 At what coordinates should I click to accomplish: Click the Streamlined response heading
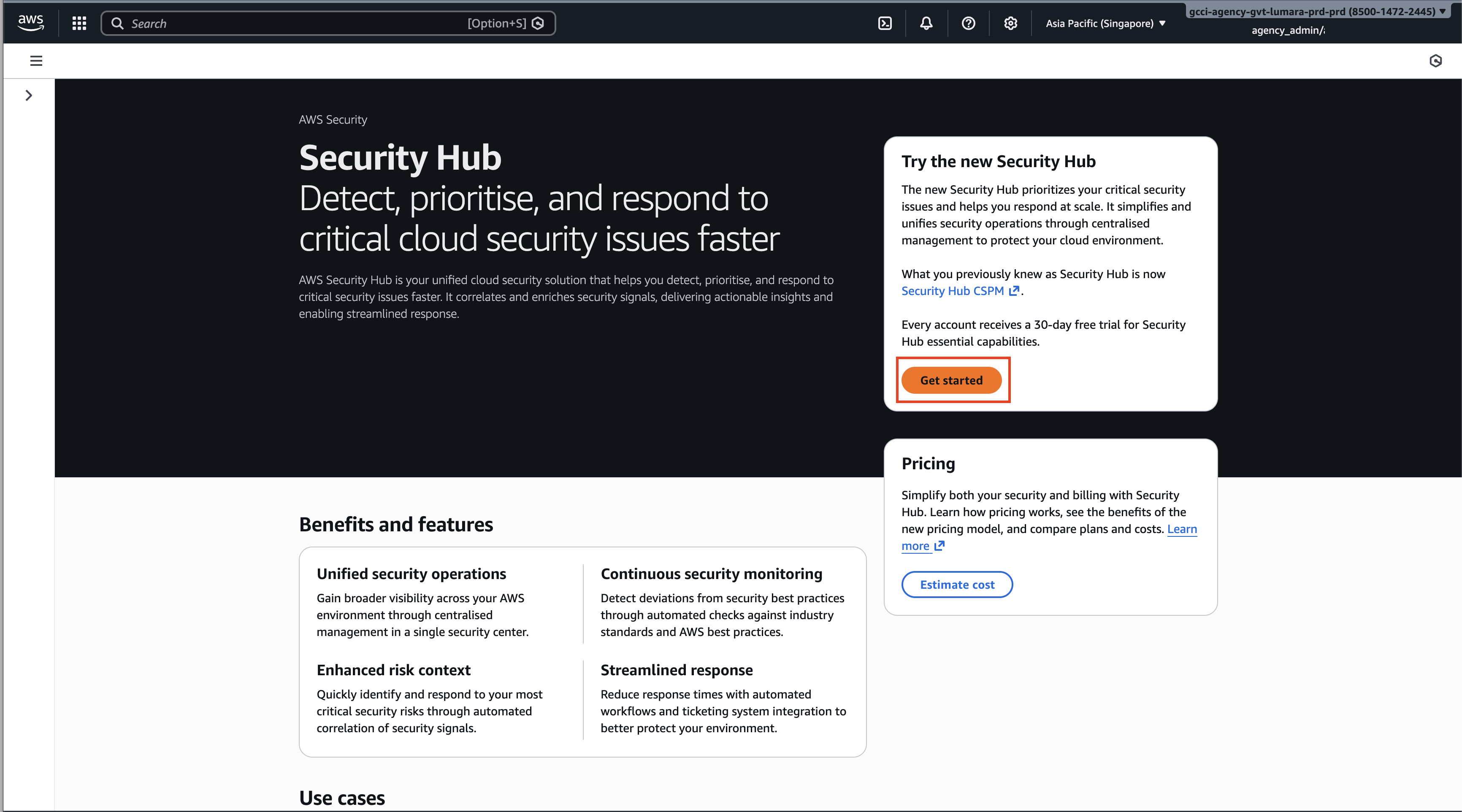coord(677,670)
